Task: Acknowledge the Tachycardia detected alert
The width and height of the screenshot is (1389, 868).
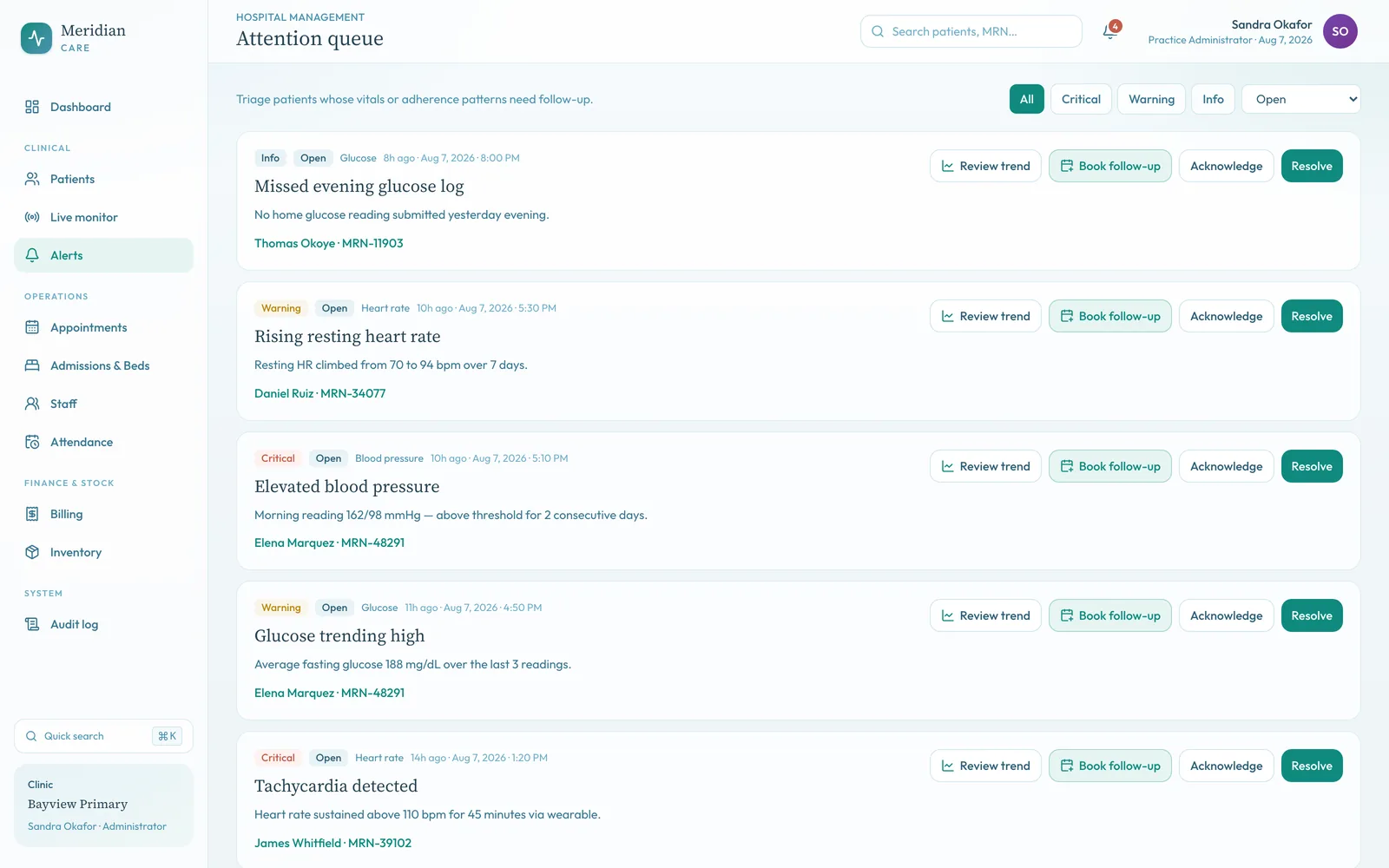Action: point(1226,766)
